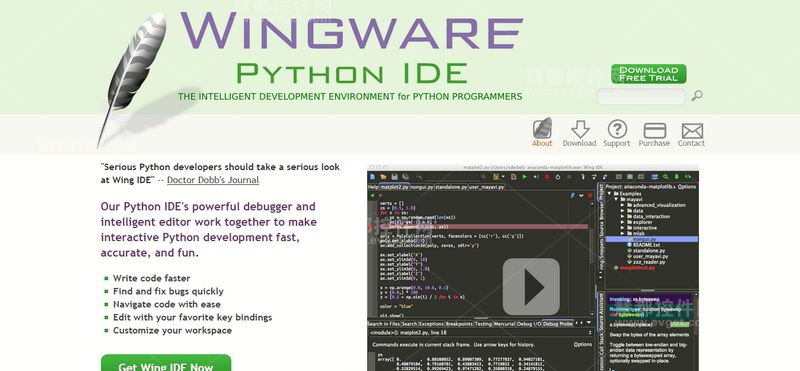Click green magnifier search icon in Wing IDE toolbar
Image resolution: width=800 pixels, height=371 pixels.
(x=665, y=177)
